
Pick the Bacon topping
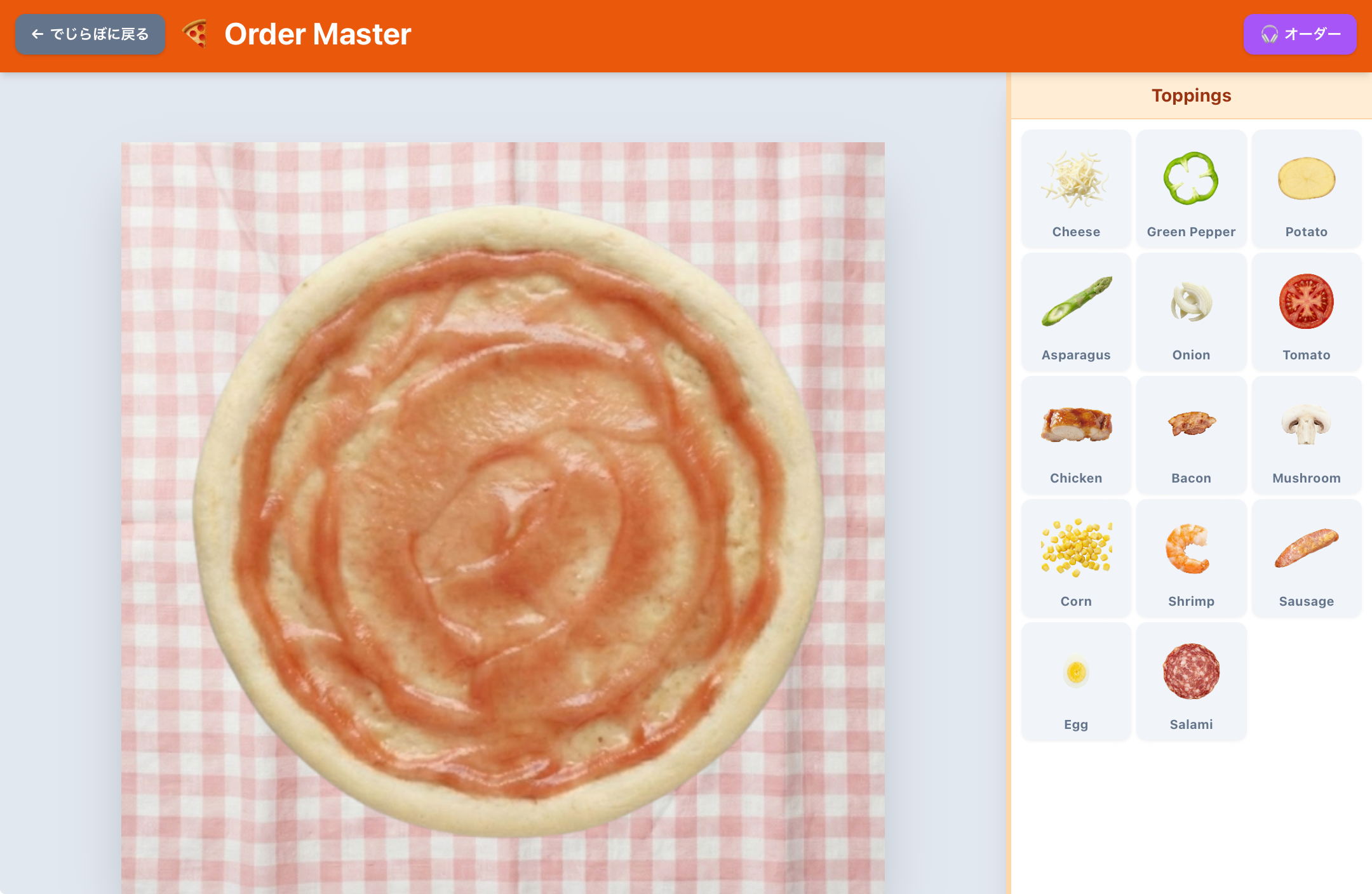point(1191,435)
